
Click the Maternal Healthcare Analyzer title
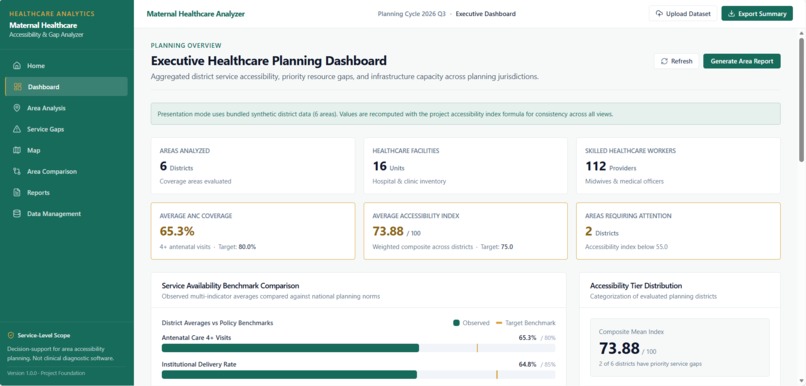pyautogui.click(x=195, y=14)
